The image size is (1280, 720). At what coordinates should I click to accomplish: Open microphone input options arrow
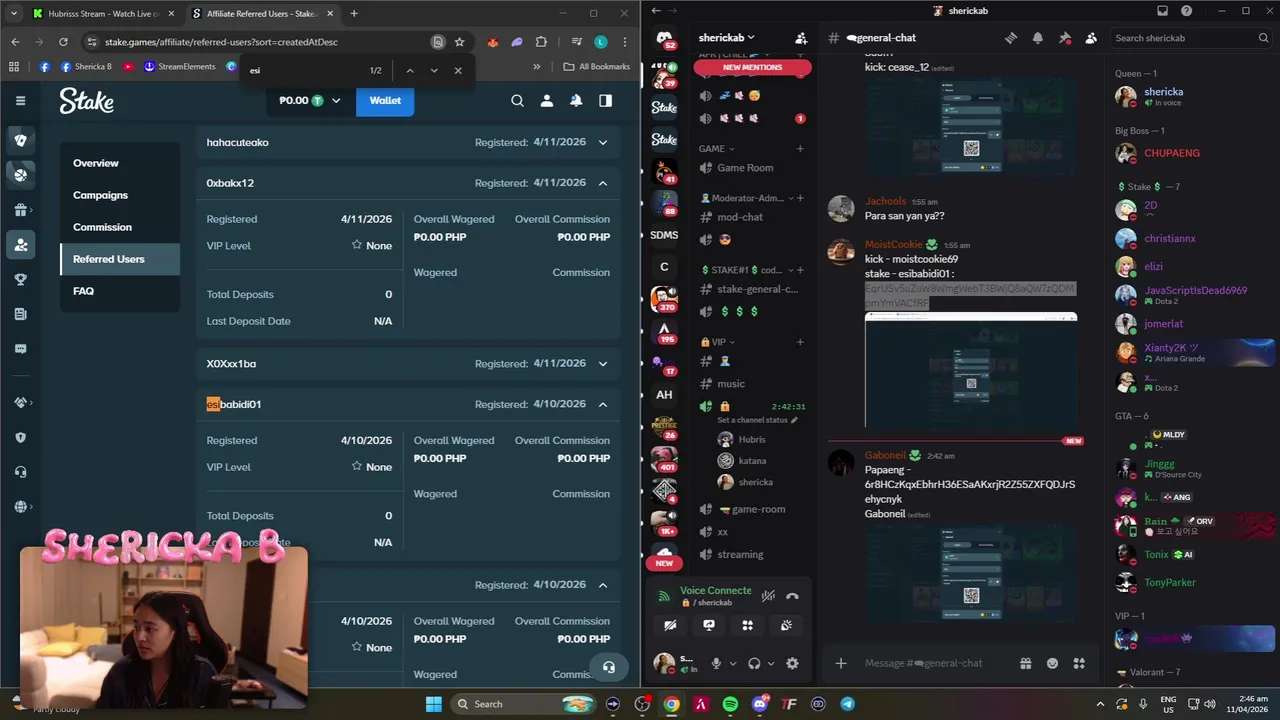(x=733, y=663)
